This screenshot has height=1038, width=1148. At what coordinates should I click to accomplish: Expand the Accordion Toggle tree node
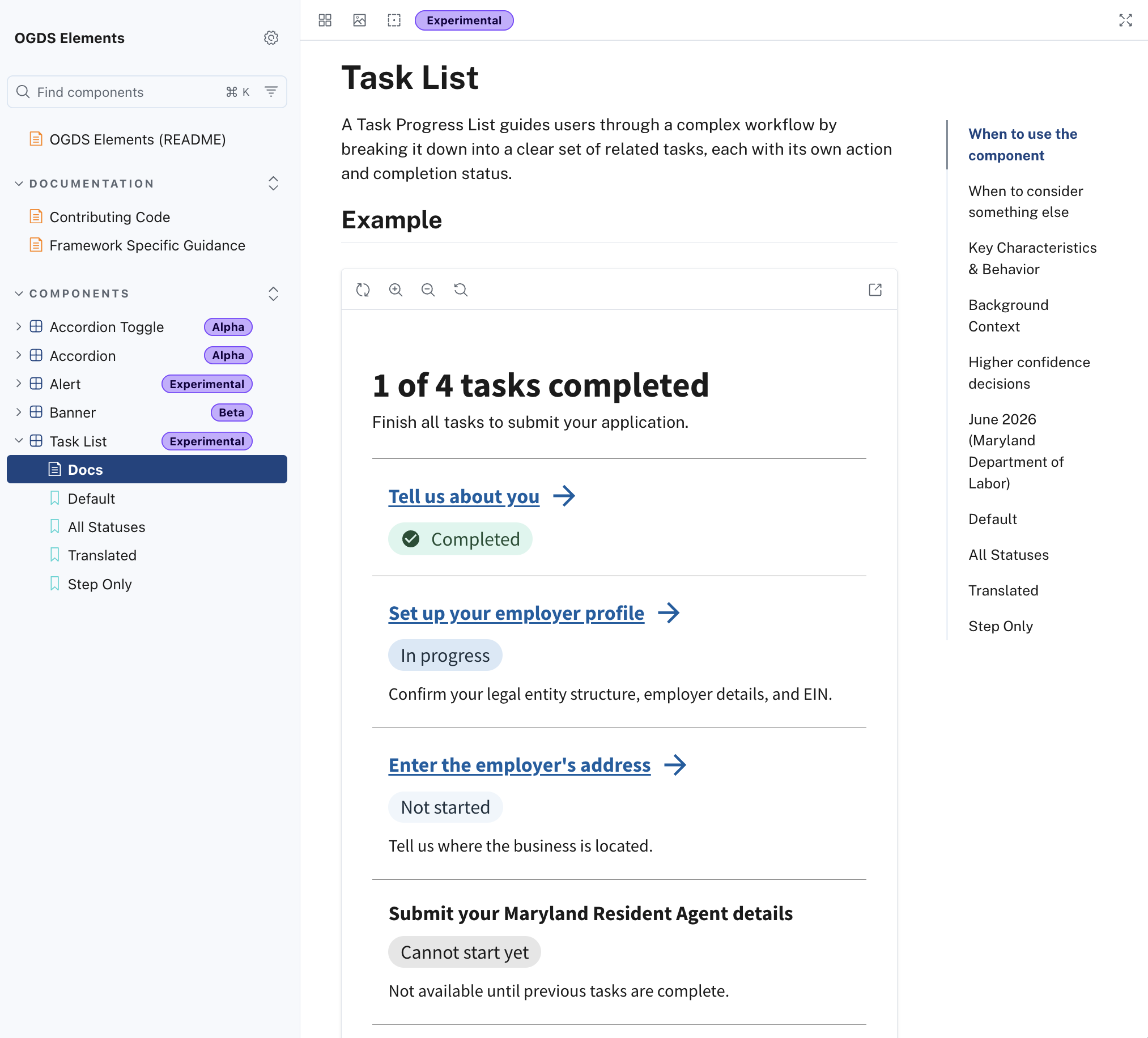pyautogui.click(x=19, y=326)
